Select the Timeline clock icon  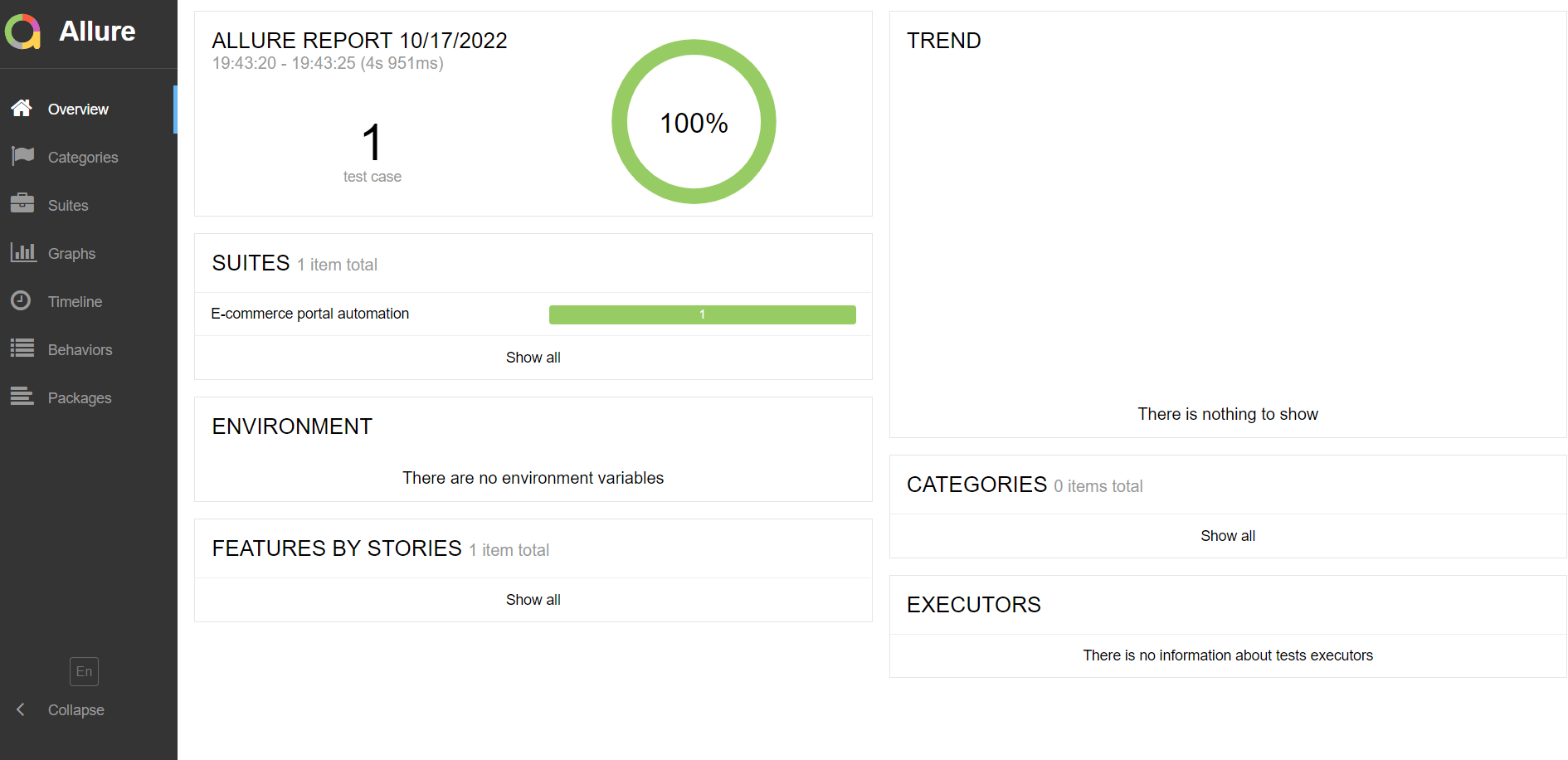coord(22,300)
